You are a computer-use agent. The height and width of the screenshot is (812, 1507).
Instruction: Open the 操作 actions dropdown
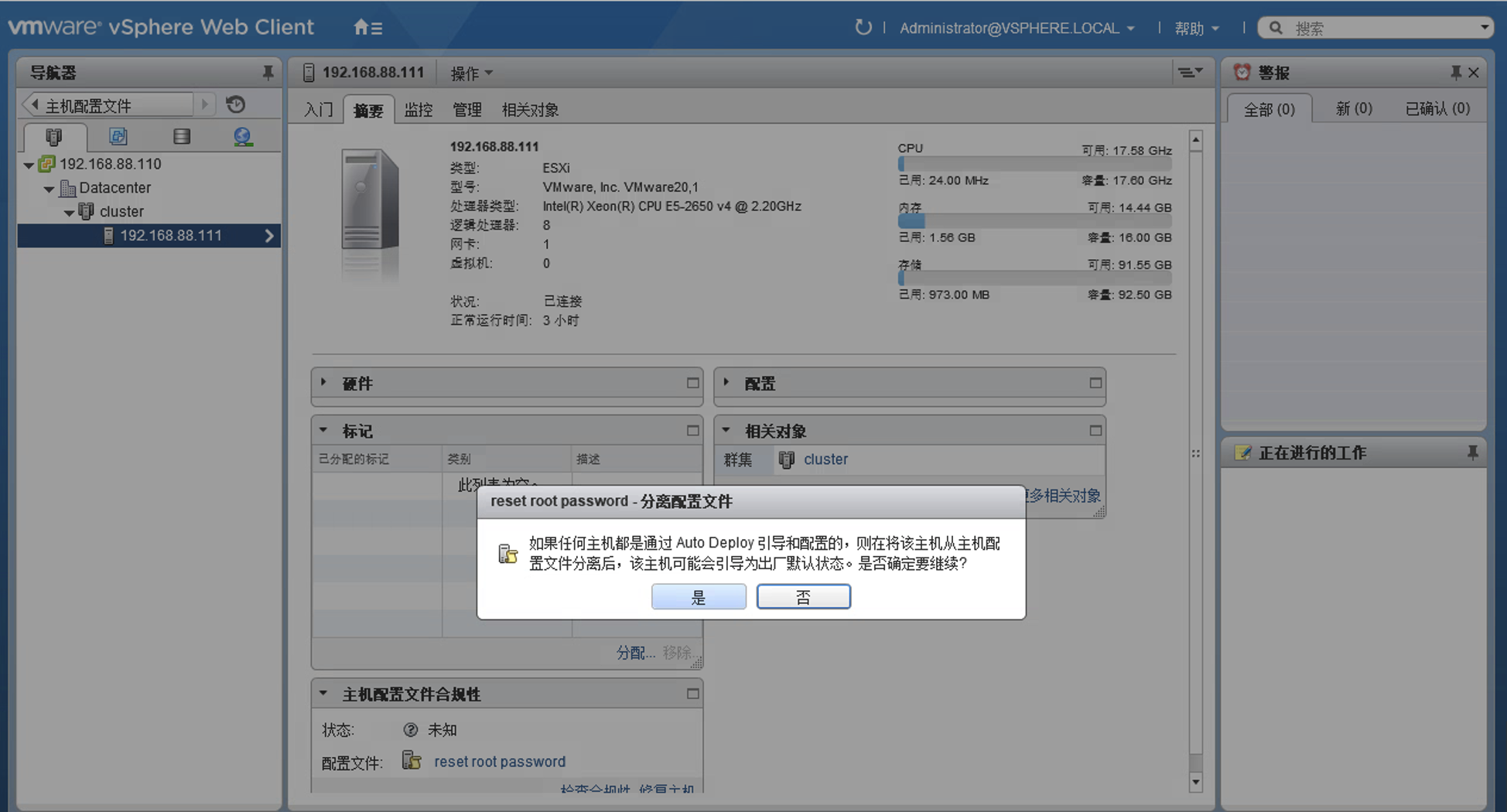(x=471, y=73)
